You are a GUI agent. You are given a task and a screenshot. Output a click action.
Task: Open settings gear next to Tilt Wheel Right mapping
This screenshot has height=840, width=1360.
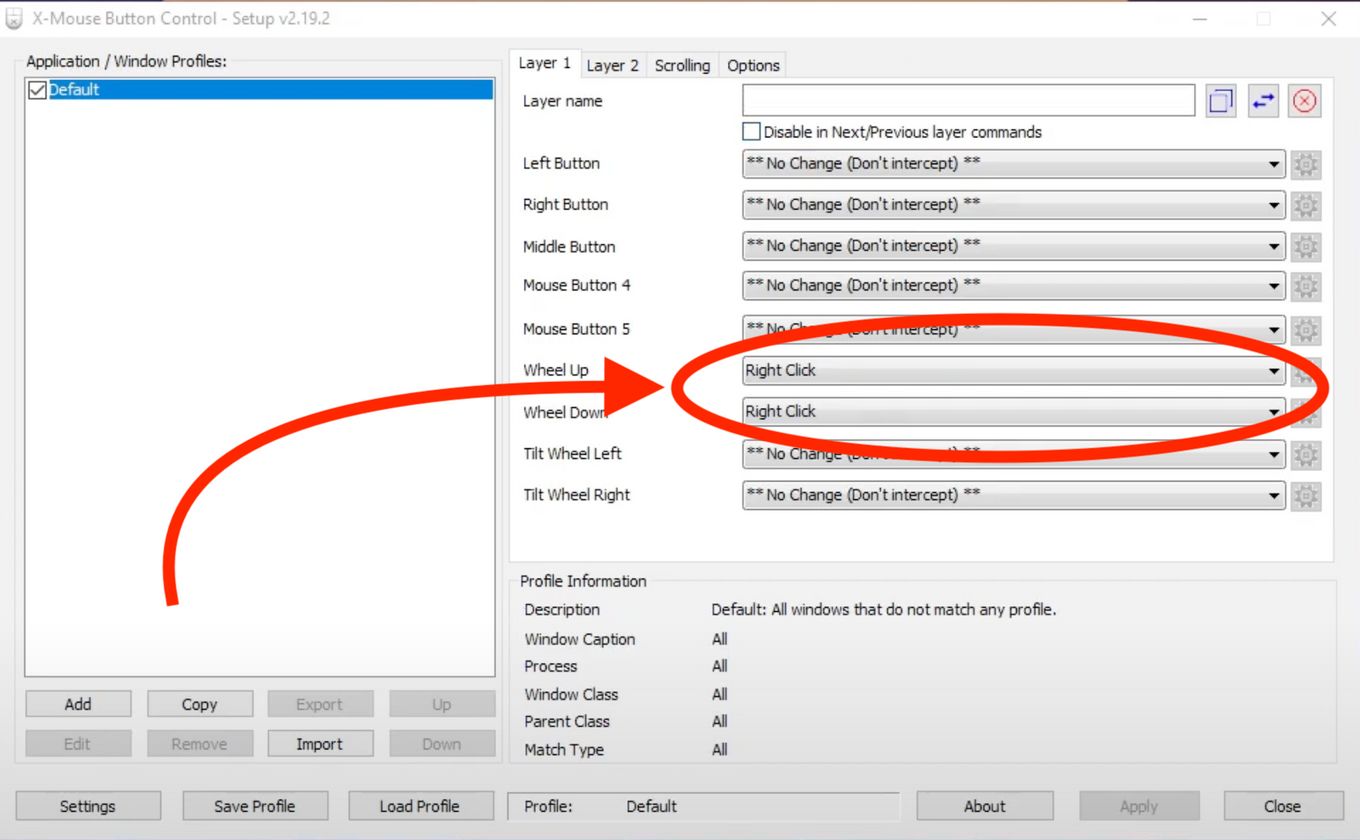point(1306,495)
